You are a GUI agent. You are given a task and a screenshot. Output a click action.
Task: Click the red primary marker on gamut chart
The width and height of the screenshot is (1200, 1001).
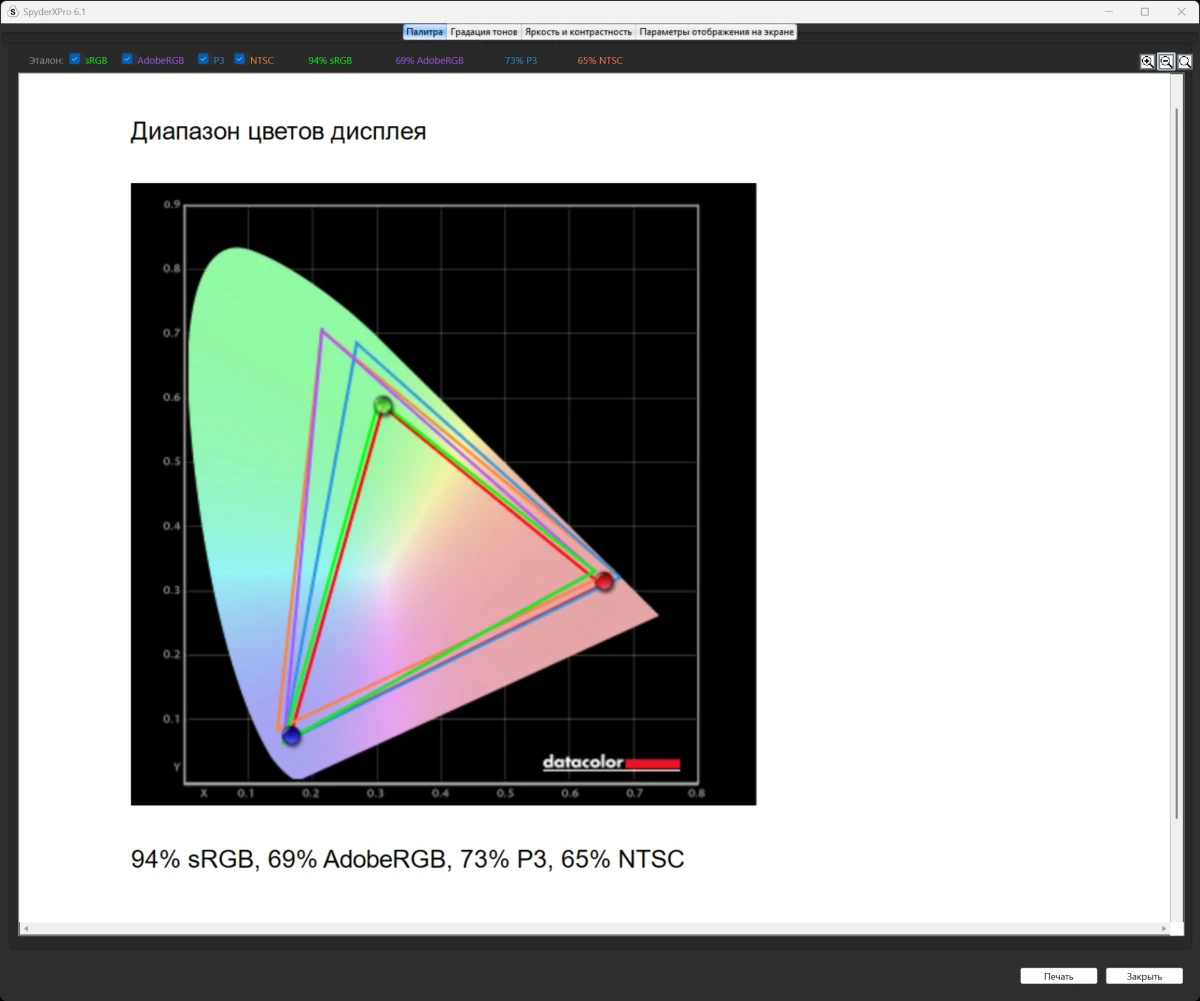coord(604,581)
